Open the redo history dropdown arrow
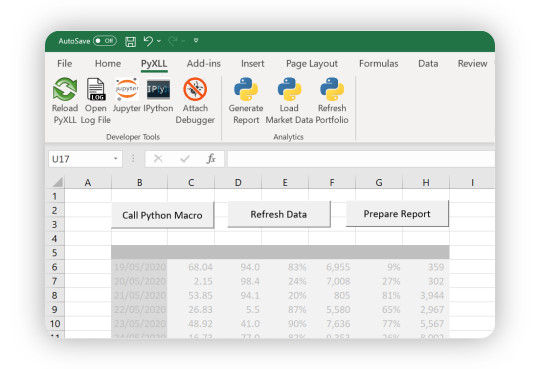Screen dimensions: 540x369 [x=183, y=41]
